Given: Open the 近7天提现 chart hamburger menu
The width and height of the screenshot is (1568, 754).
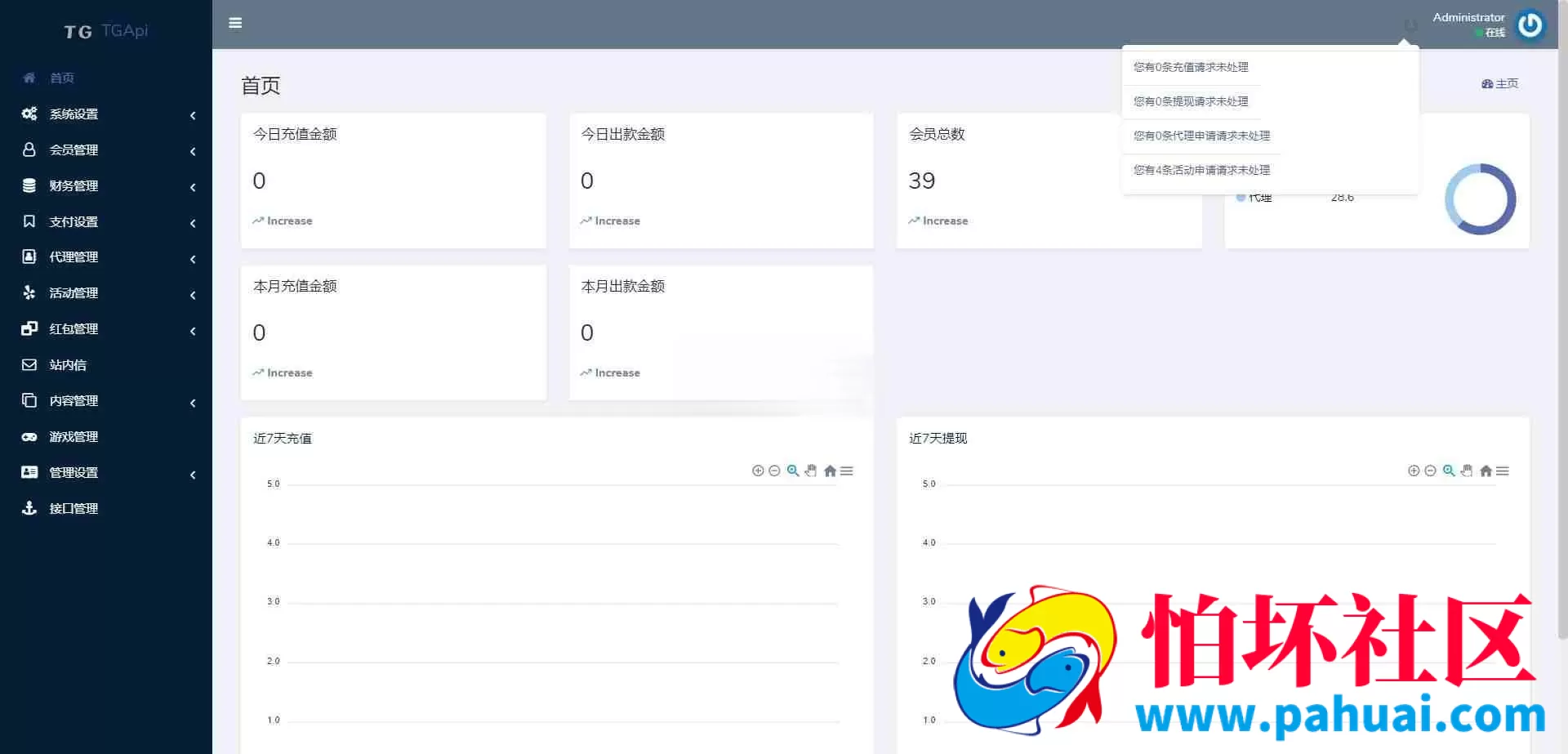Looking at the screenshot, I should 1503,471.
